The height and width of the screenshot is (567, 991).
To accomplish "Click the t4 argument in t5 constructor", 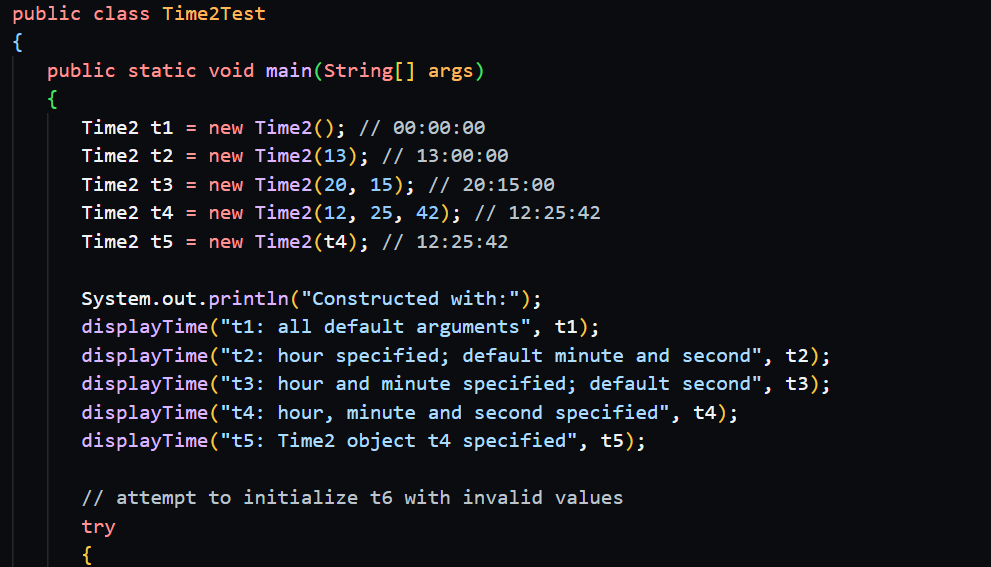I will coord(335,242).
